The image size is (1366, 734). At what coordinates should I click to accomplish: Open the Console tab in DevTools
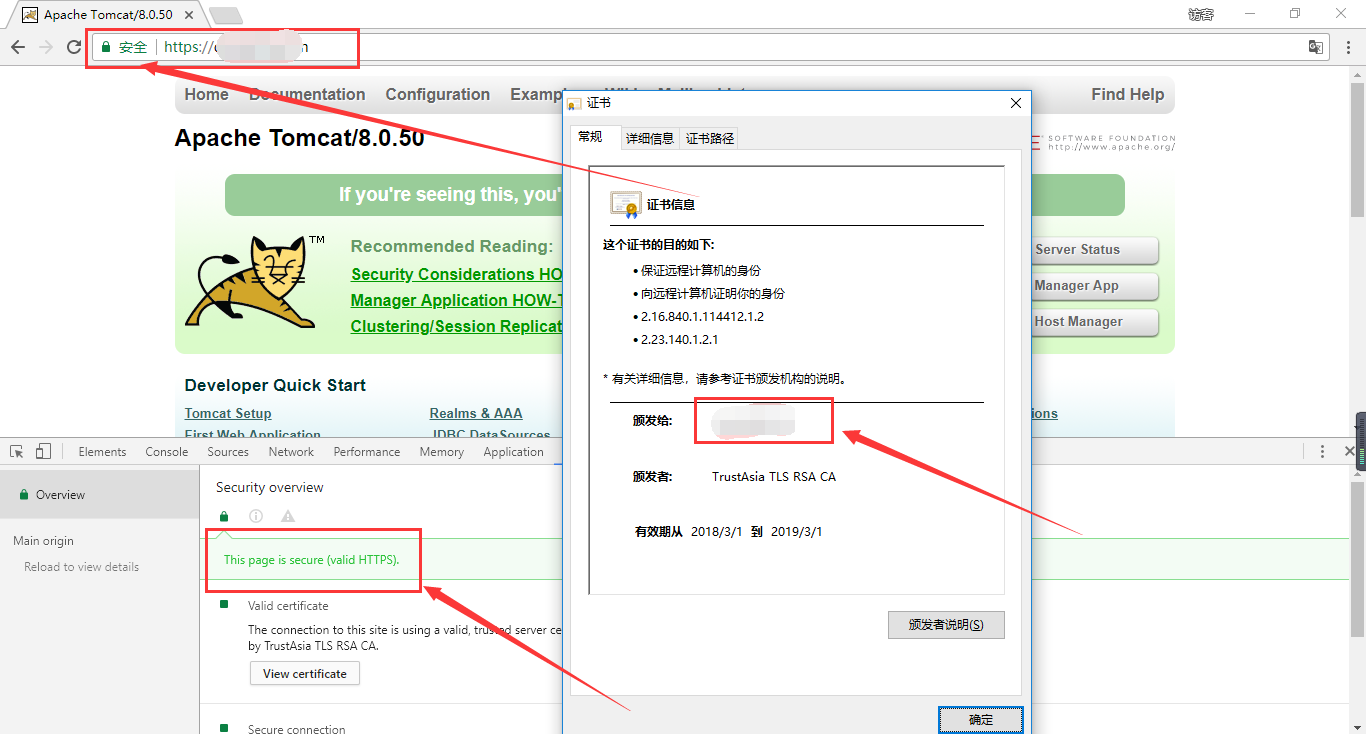[x=167, y=452]
